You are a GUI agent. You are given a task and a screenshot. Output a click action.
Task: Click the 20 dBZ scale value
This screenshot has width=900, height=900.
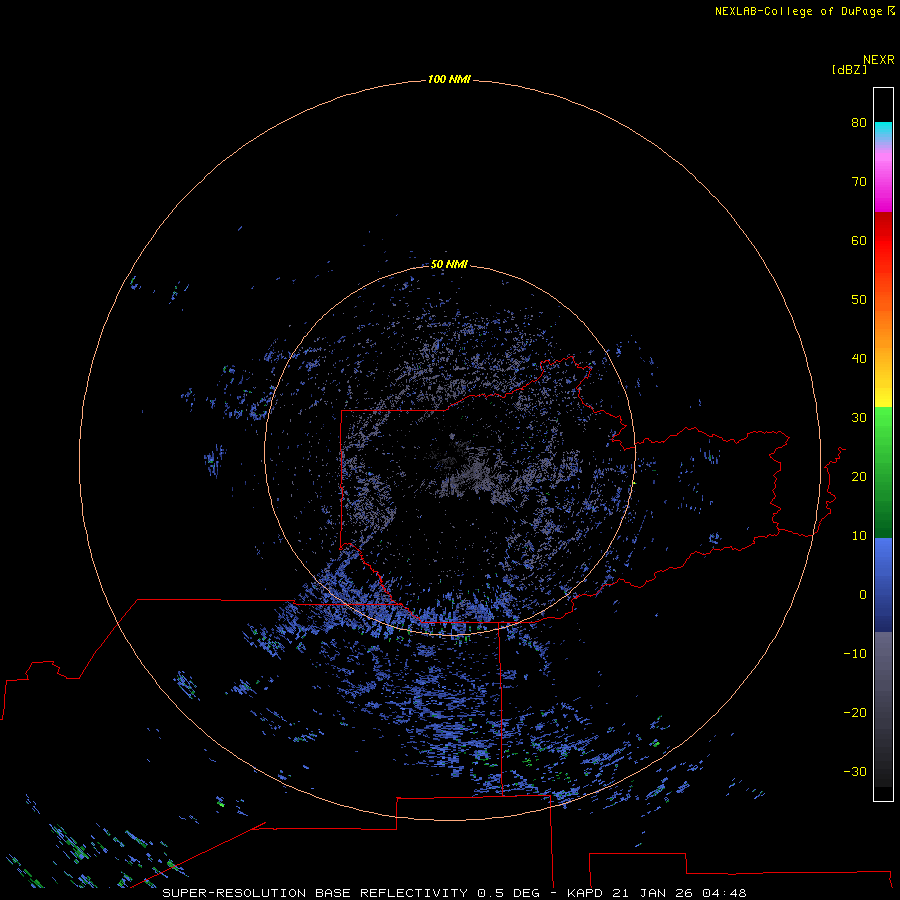[x=859, y=477]
